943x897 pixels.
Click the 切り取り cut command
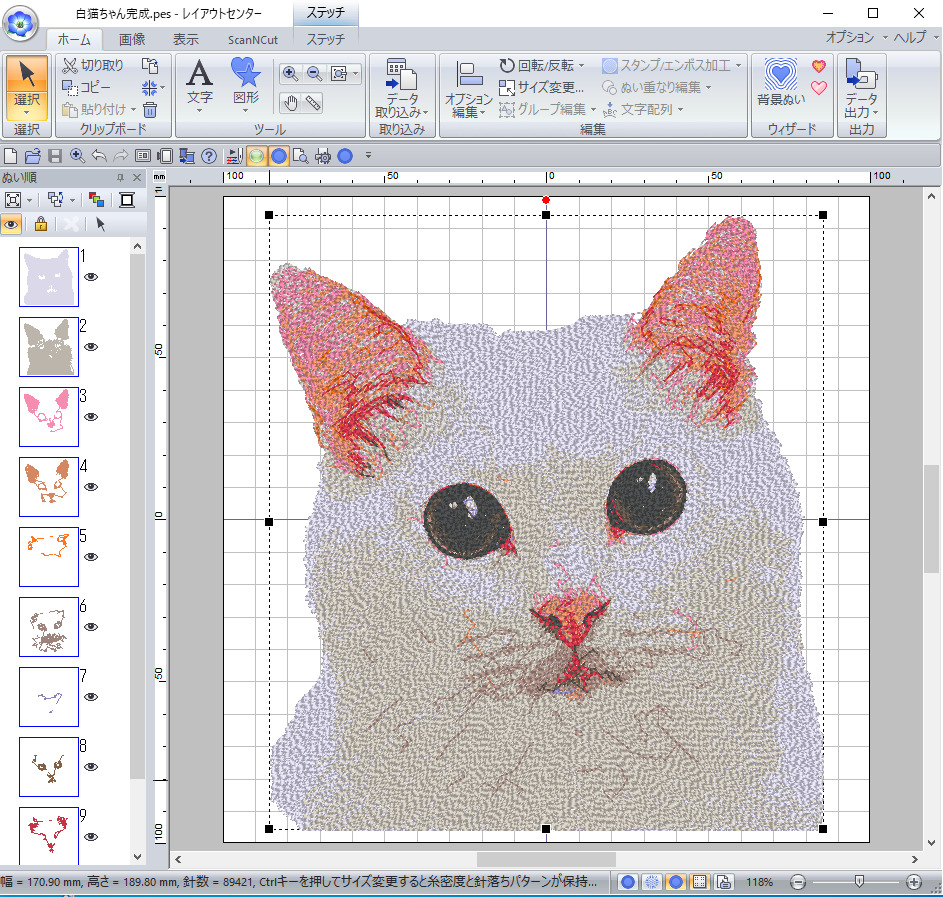[x=93, y=65]
